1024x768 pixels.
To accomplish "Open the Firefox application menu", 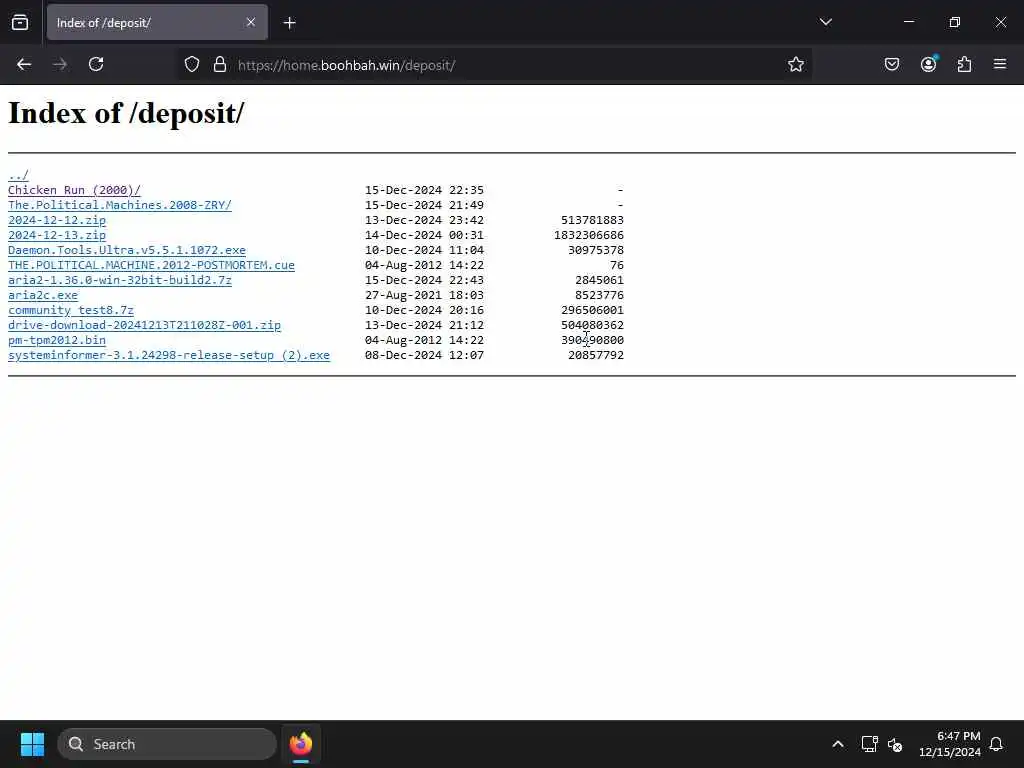I will pyautogui.click(x=1000, y=64).
